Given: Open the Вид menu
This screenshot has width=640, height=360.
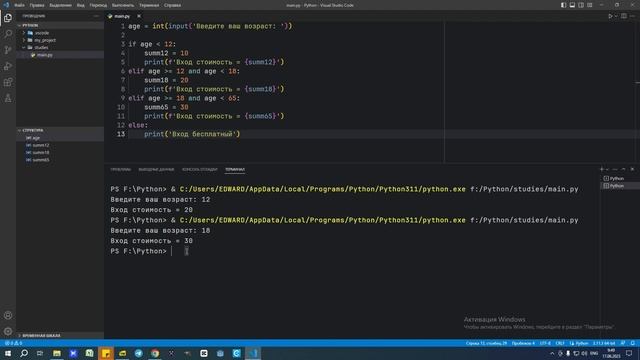Looking at the screenshot, I should tap(81, 5).
